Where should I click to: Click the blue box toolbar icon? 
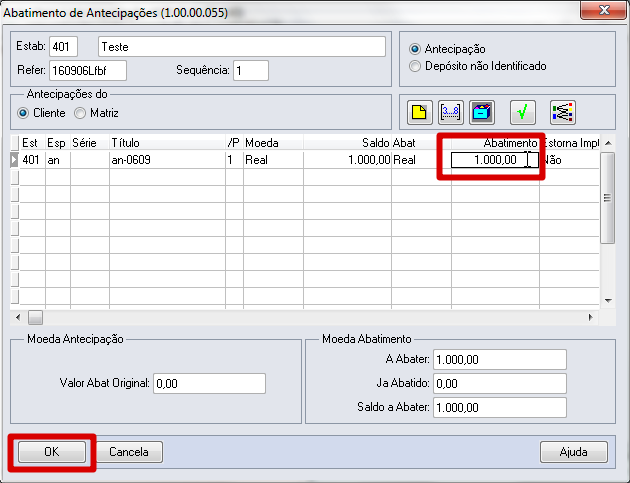tap(482, 112)
